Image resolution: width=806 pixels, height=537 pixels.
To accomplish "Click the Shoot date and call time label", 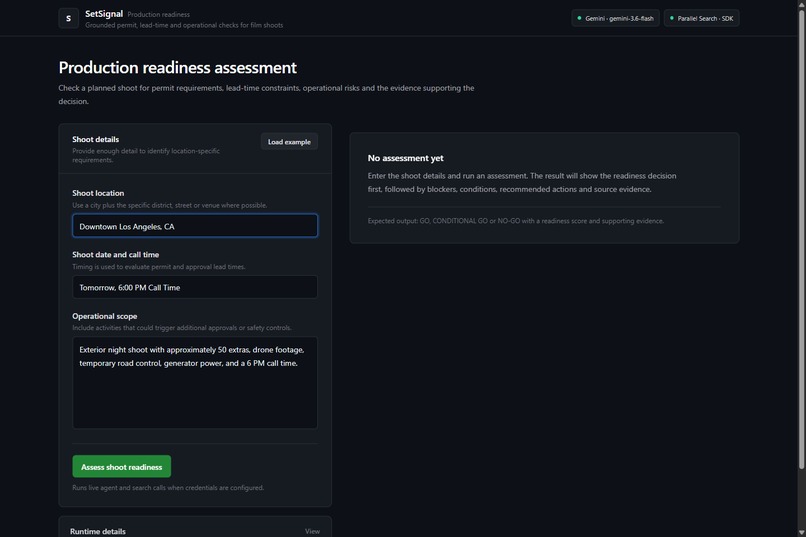I will click(116, 254).
